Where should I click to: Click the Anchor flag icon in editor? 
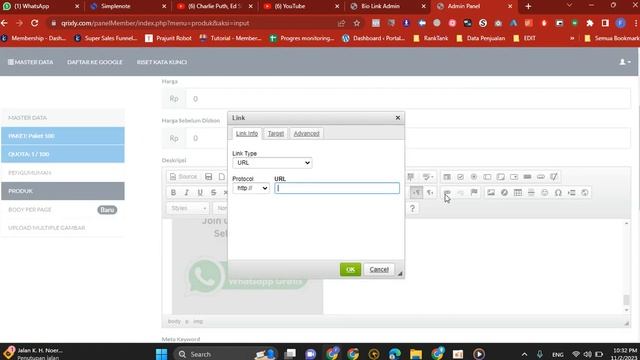point(474,193)
